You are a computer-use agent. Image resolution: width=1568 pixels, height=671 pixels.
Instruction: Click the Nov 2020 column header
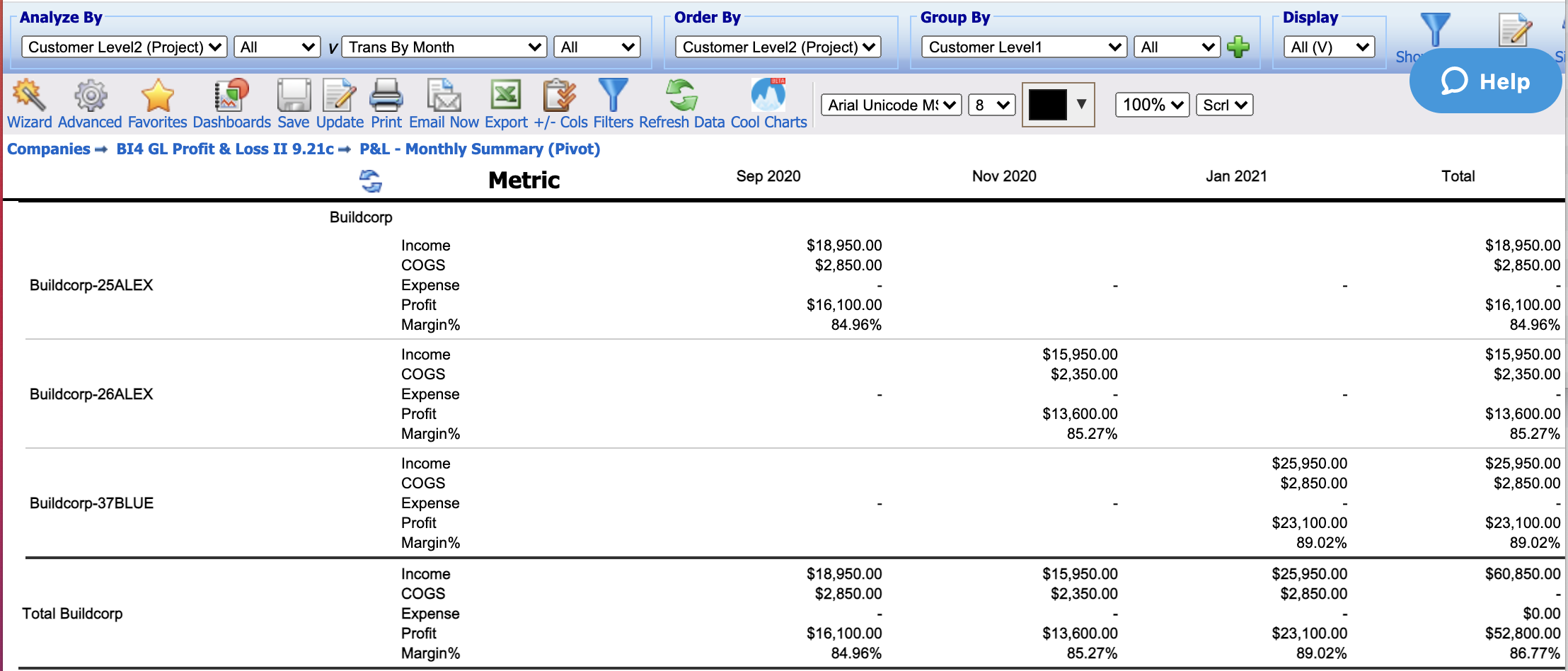point(1004,176)
